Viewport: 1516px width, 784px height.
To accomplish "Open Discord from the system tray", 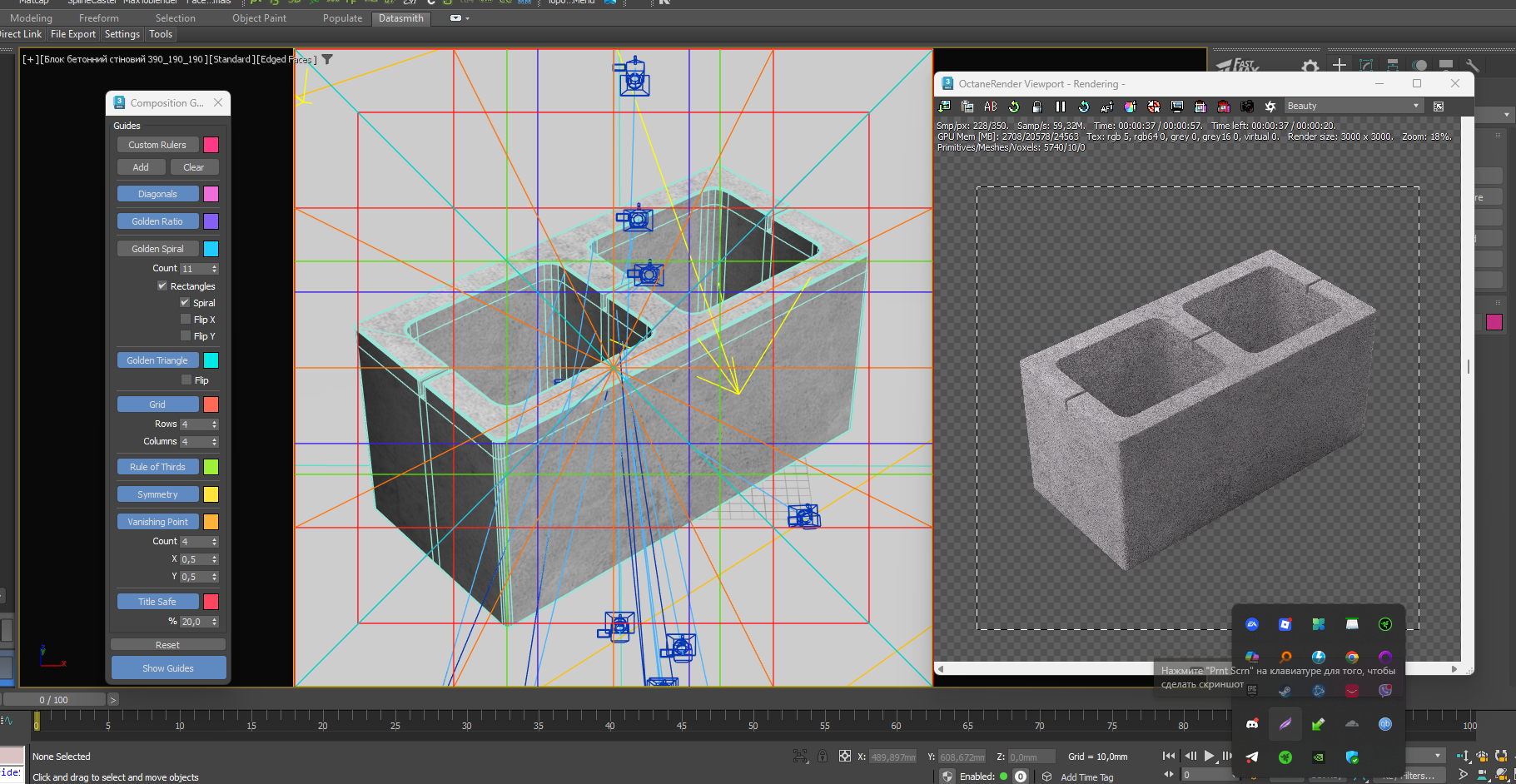I will [1251, 724].
